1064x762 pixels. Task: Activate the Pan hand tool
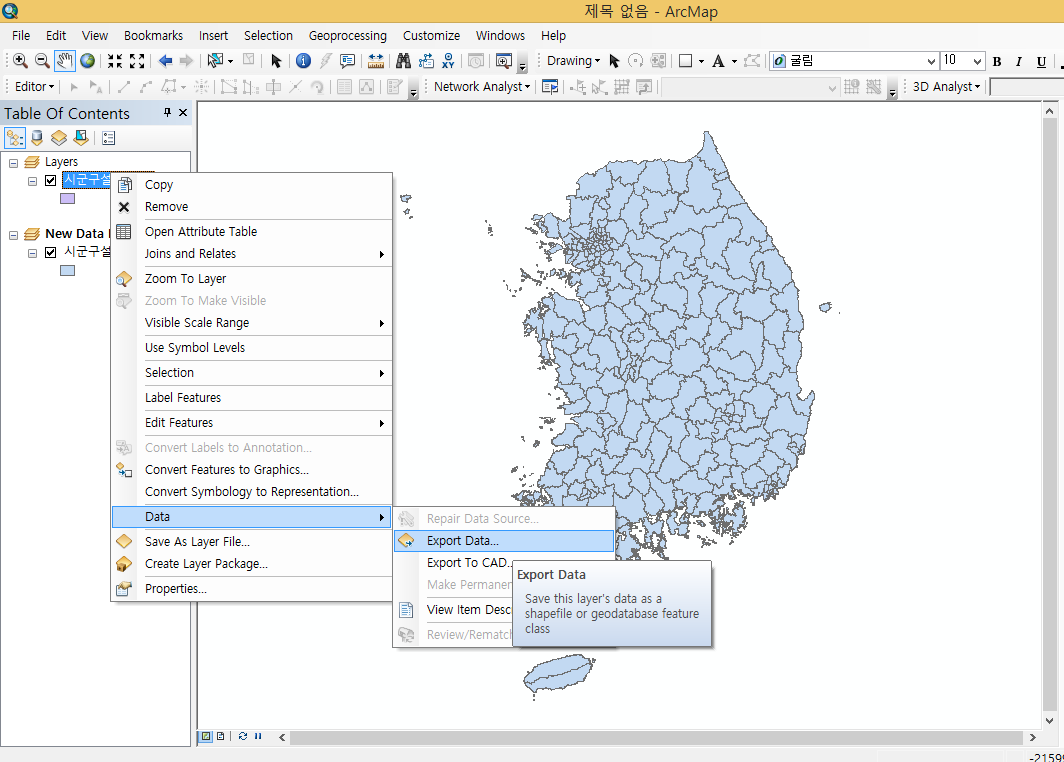pyautogui.click(x=64, y=60)
